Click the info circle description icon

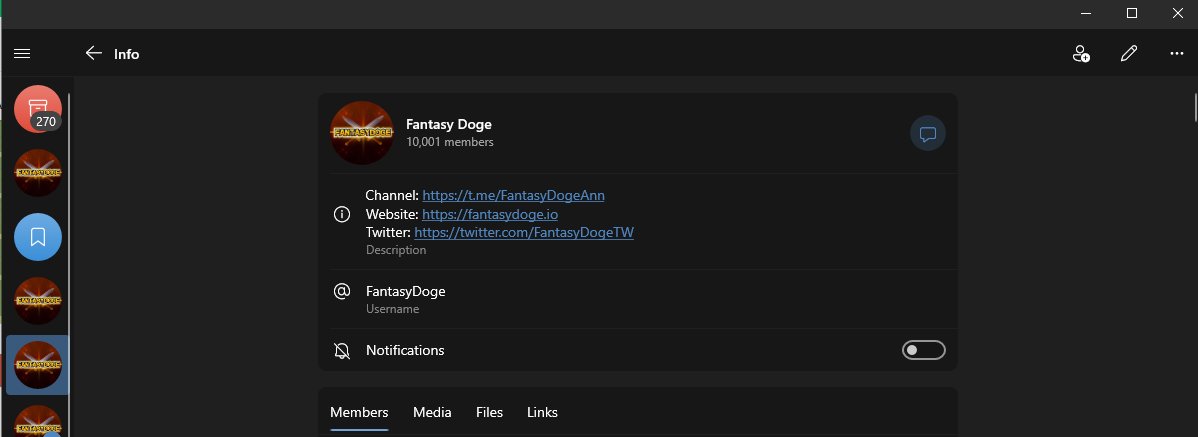coord(342,214)
